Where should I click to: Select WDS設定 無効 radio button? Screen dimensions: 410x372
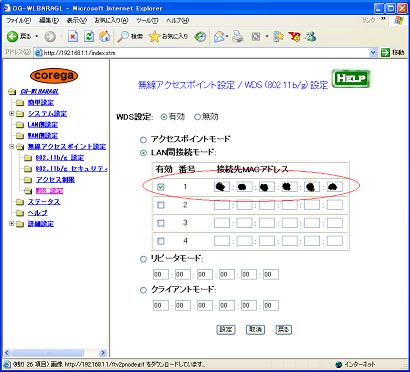(x=197, y=117)
